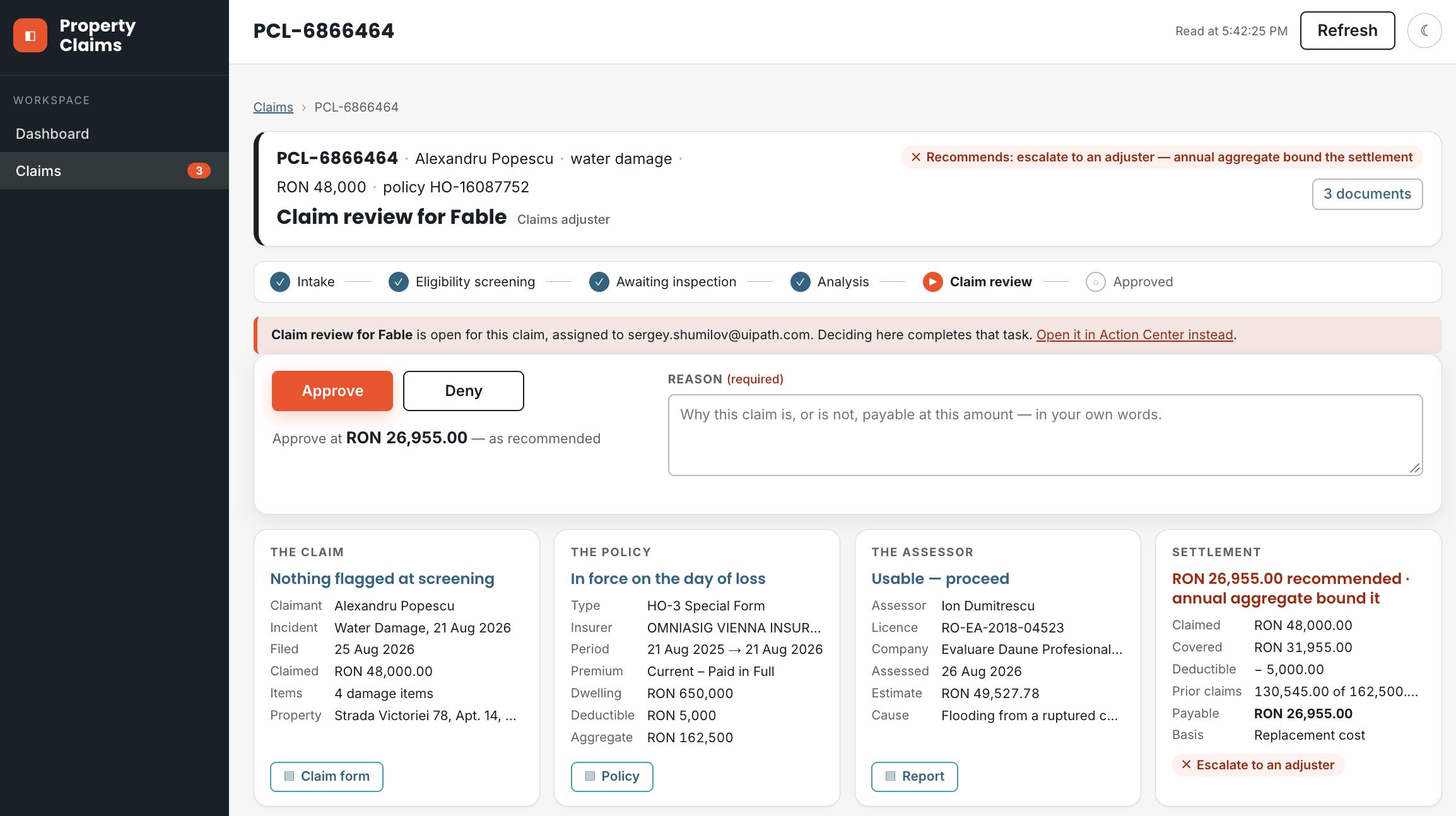Click the Eligibility screening checkmark icon

(x=399, y=282)
